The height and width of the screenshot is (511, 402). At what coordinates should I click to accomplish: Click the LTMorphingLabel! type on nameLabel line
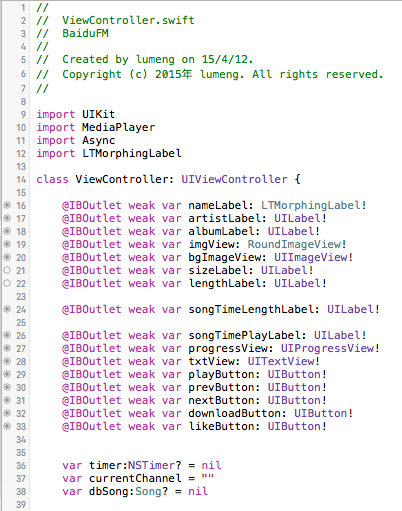(x=314, y=205)
